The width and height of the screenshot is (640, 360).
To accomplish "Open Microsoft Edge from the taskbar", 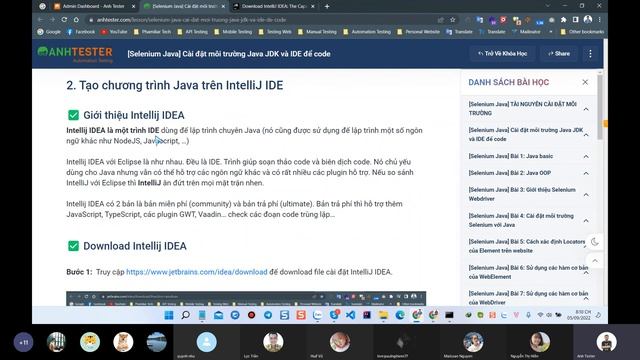I will coord(400,315).
